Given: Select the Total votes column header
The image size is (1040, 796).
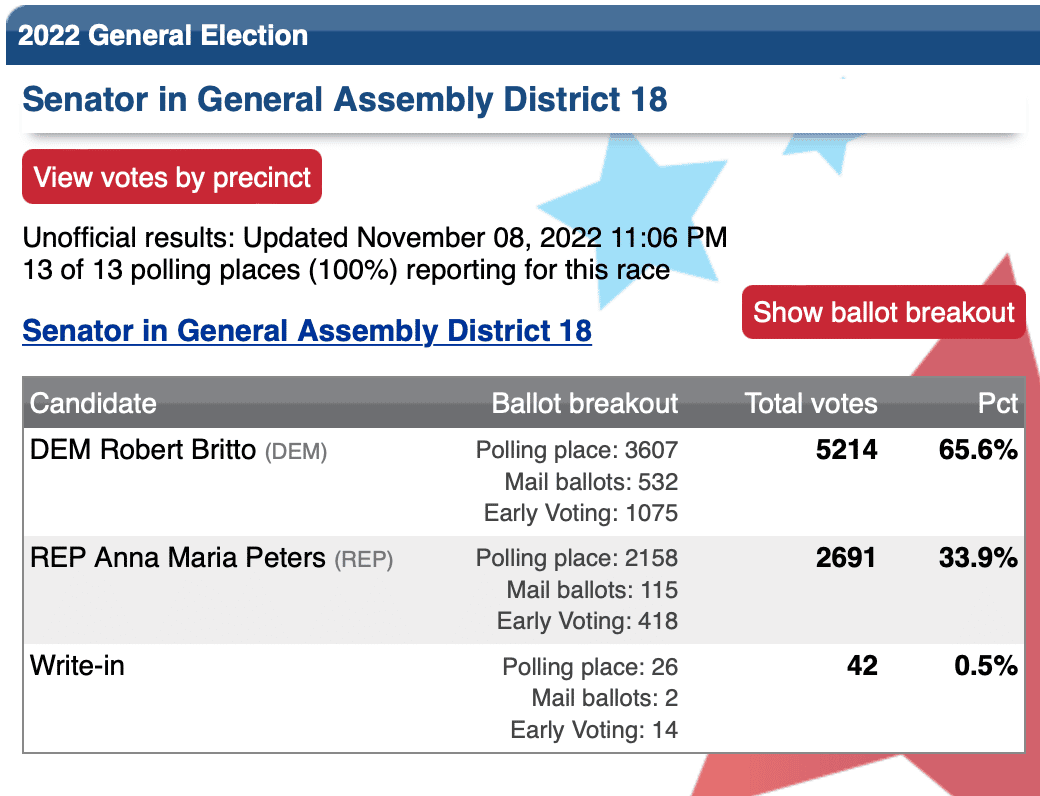Looking at the screenshot, I should pyautogui.click(x=811, y=403).
